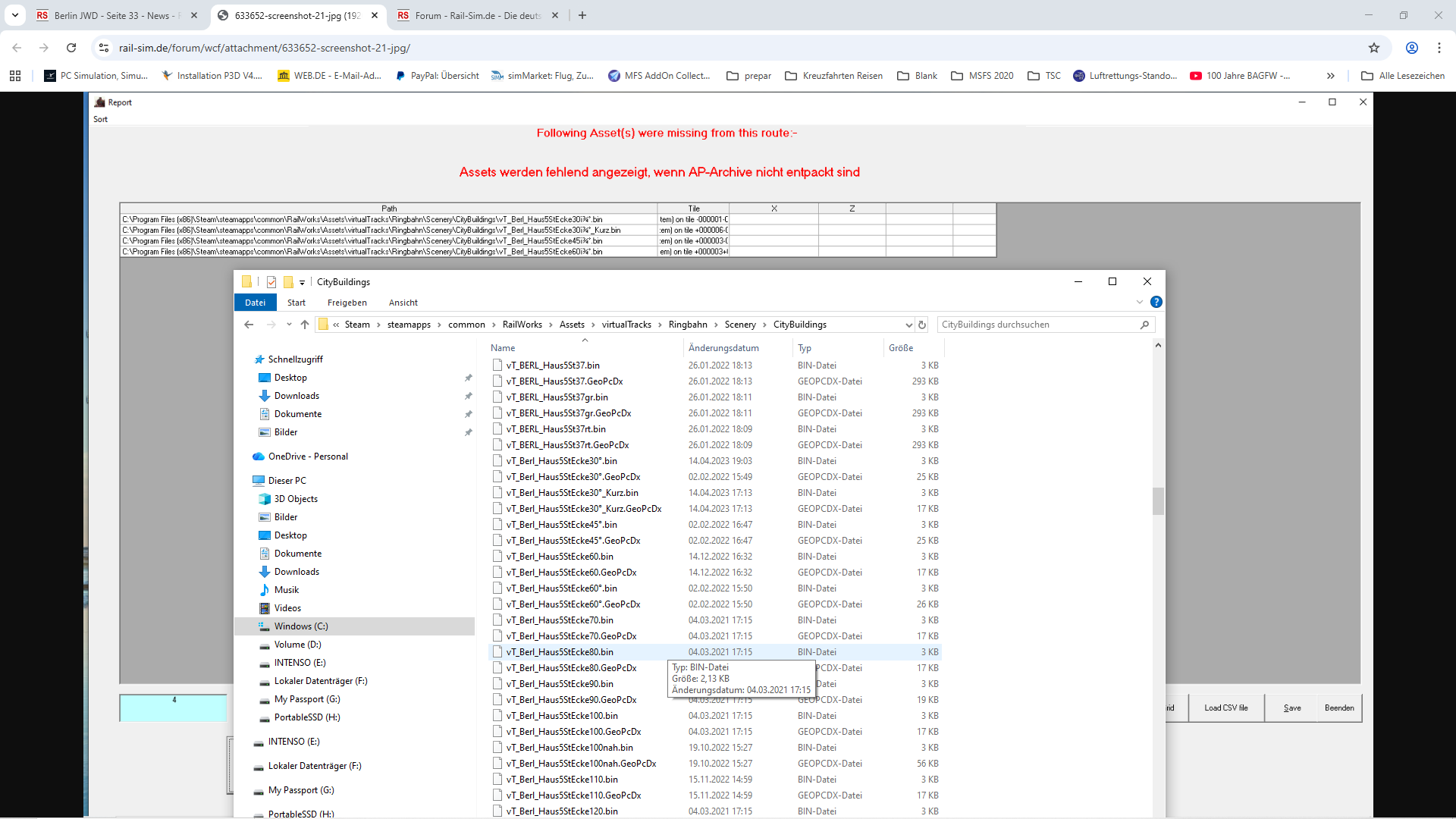Open a new browser tab with plus

582,15
